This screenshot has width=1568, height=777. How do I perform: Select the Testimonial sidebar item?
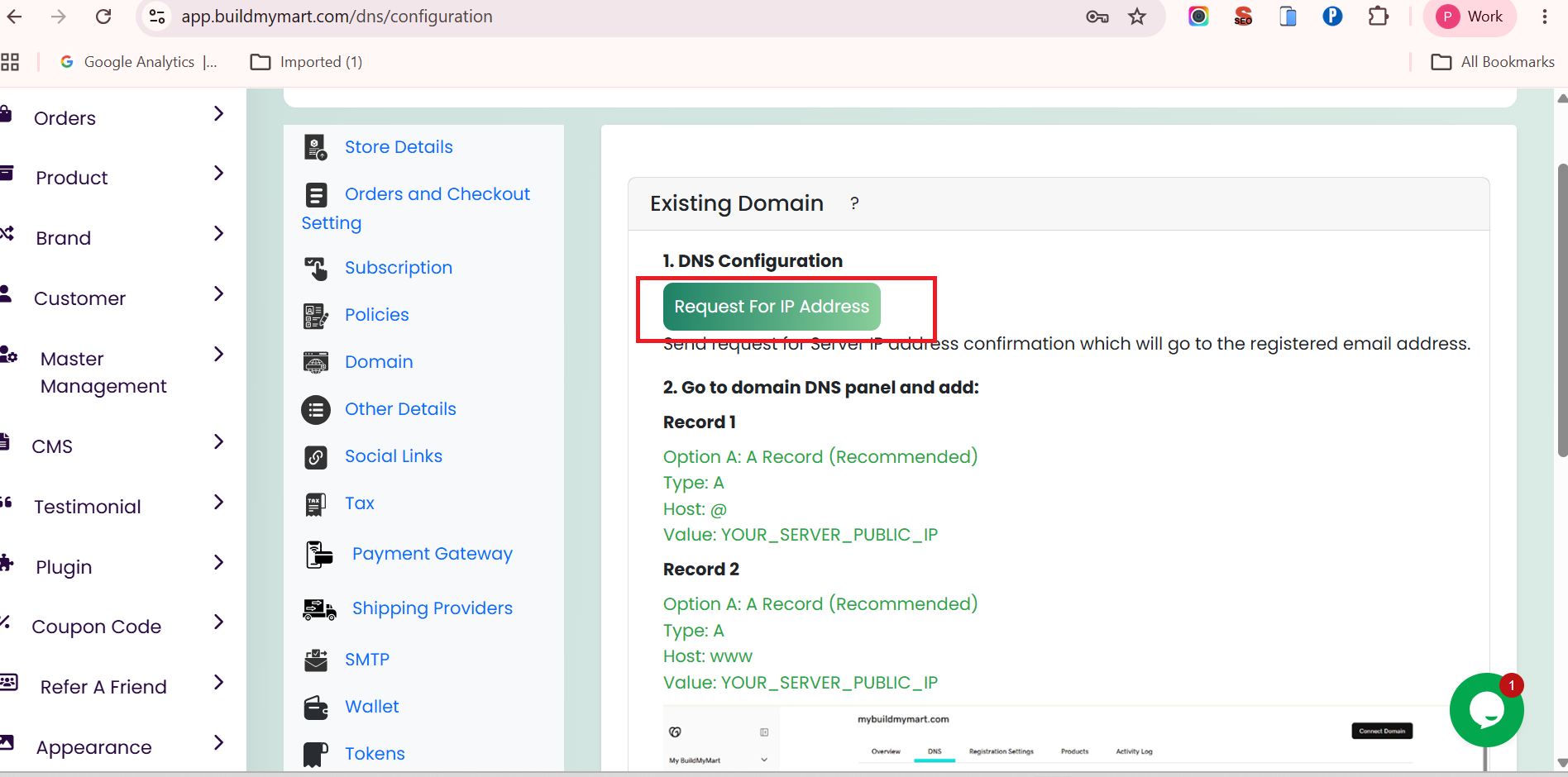pos(87,507)
